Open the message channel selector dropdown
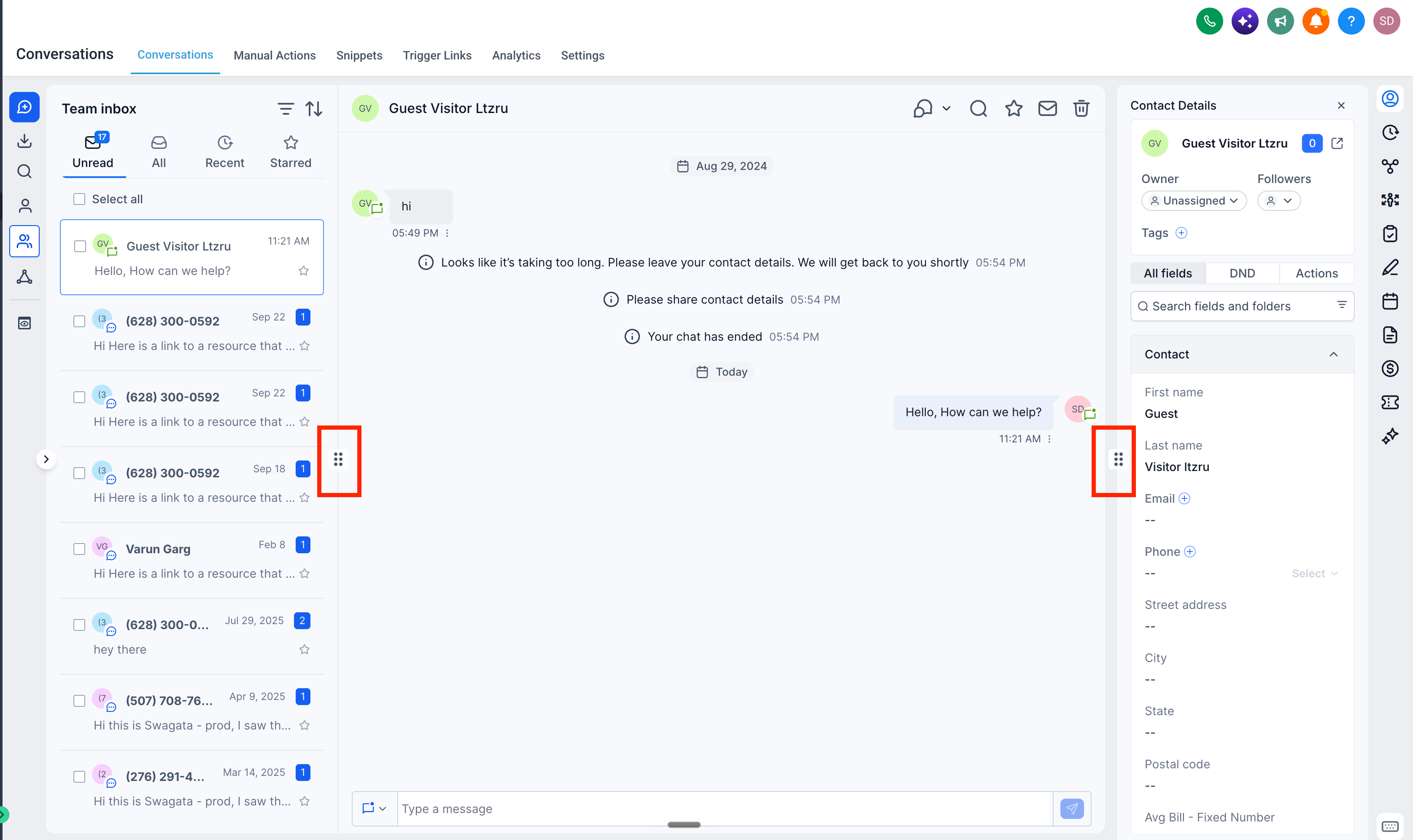This screenshot has height=840, width=1413. coord(374,809)
